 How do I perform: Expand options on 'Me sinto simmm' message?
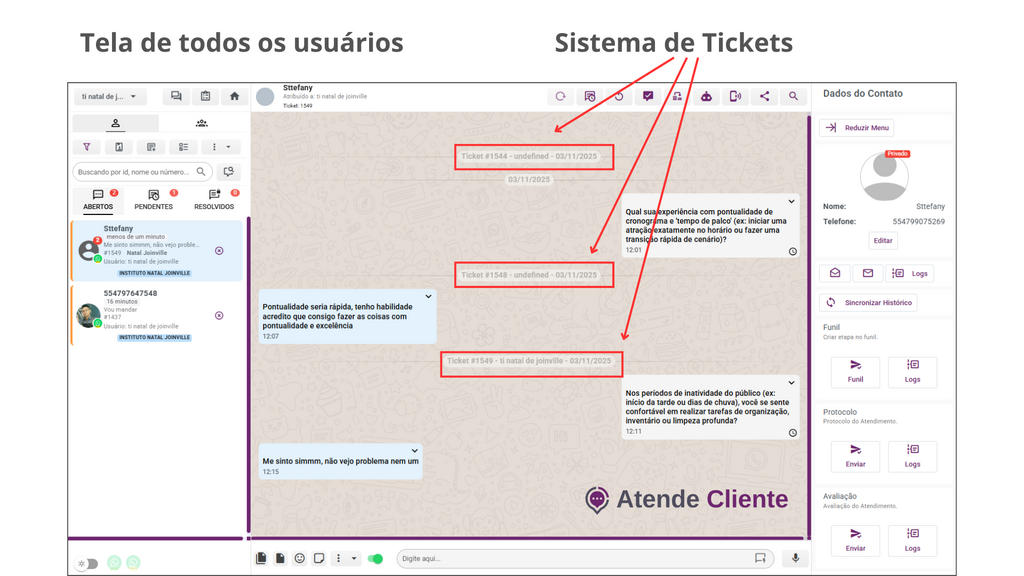pyautogui.click(x=413, y=451)
